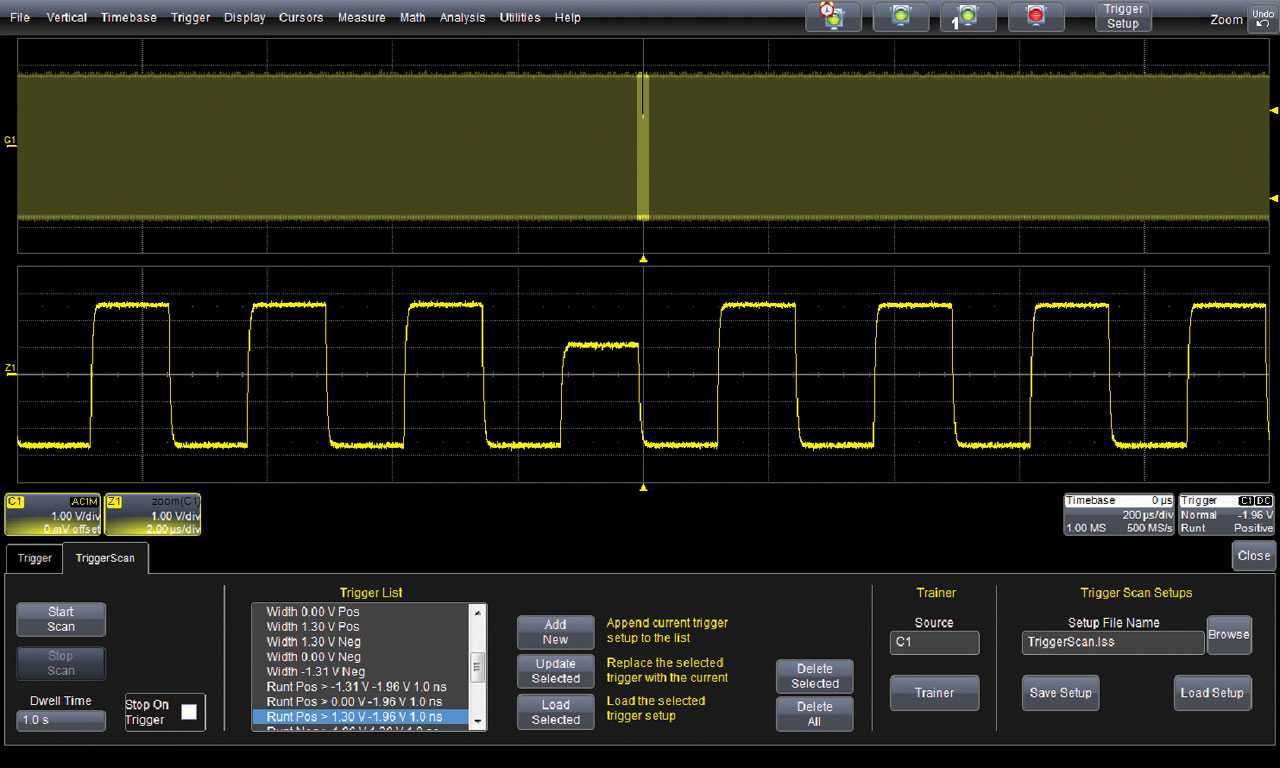
Task: Open the Z1 zoom trace descriptor box
Action: click(152, 514)
